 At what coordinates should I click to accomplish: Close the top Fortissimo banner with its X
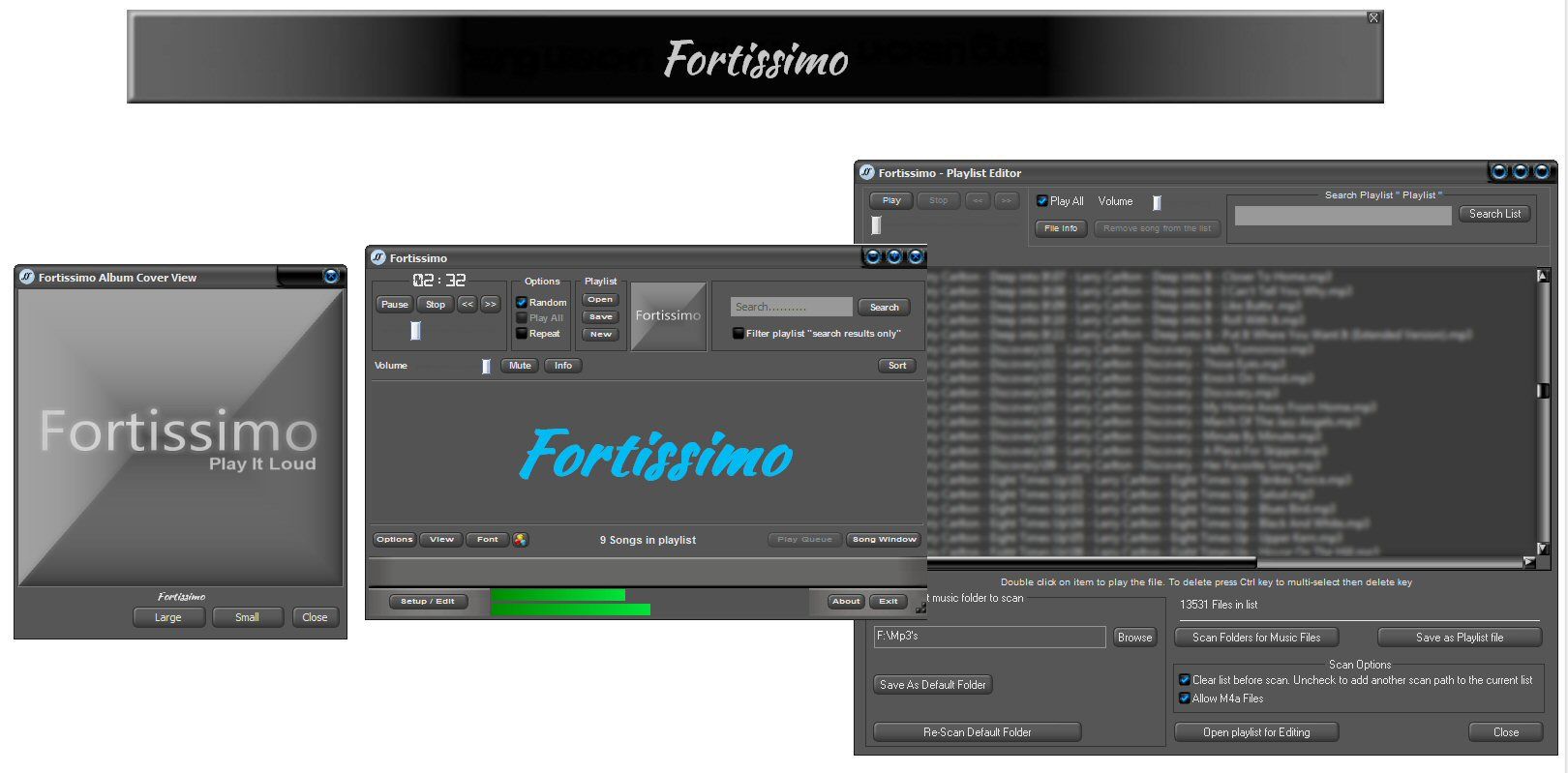click(x=1373, y=18)
